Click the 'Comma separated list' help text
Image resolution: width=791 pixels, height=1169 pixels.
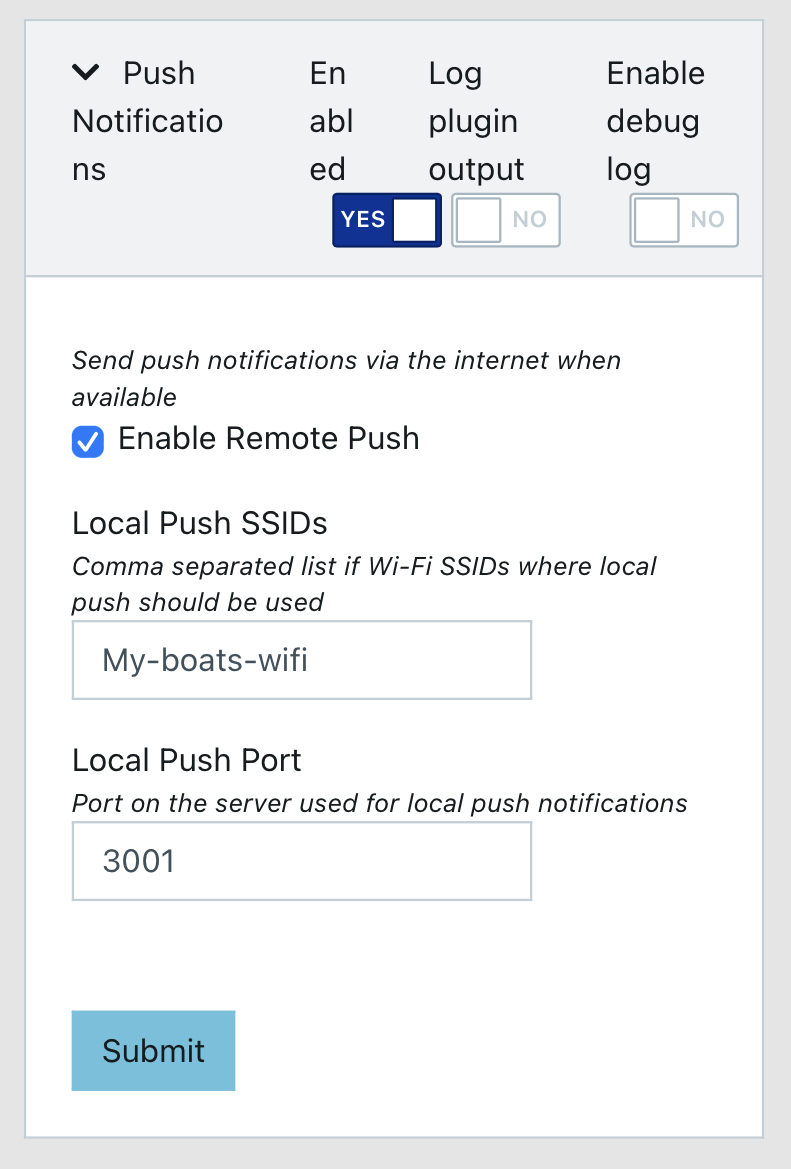click(364, 584)
